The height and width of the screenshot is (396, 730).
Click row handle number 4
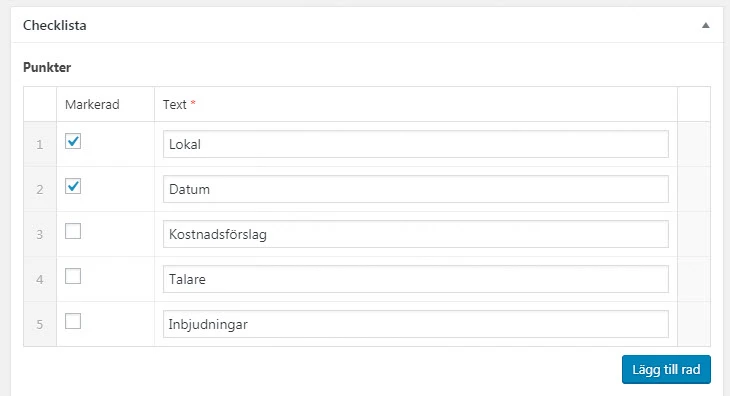click(x=40, y=279)
